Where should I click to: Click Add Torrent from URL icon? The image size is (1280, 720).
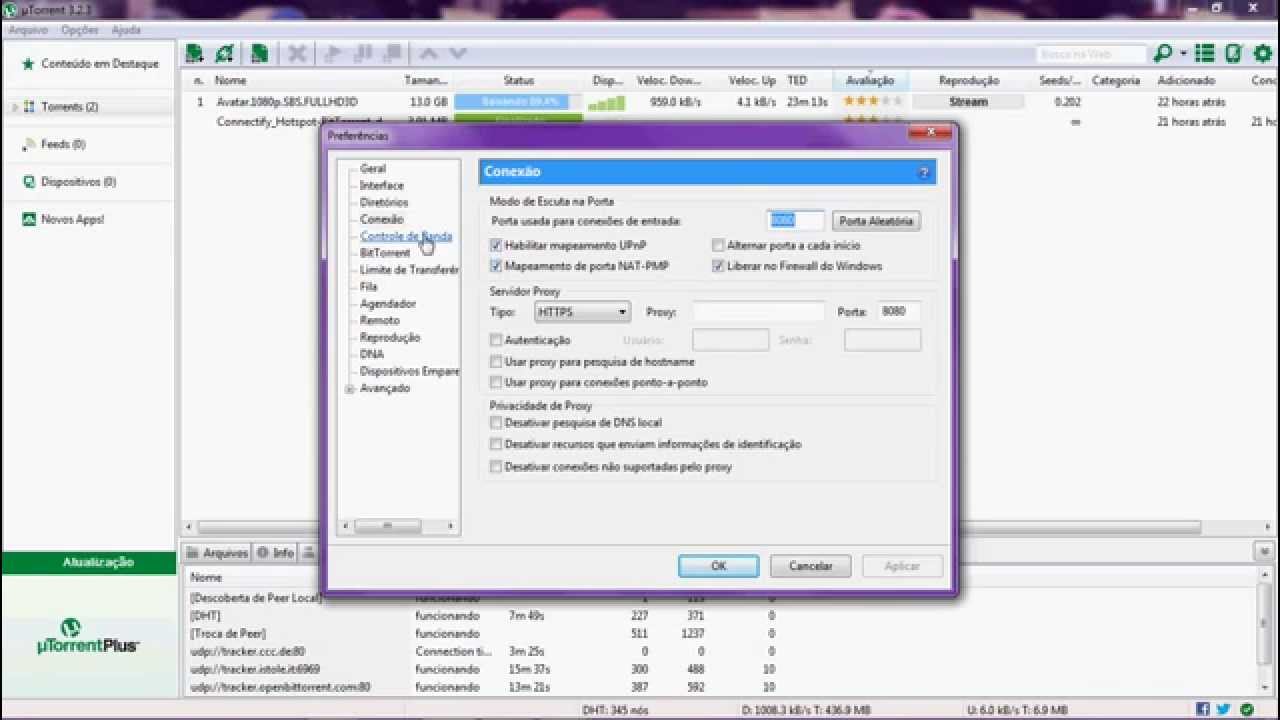tap(225, 54)
